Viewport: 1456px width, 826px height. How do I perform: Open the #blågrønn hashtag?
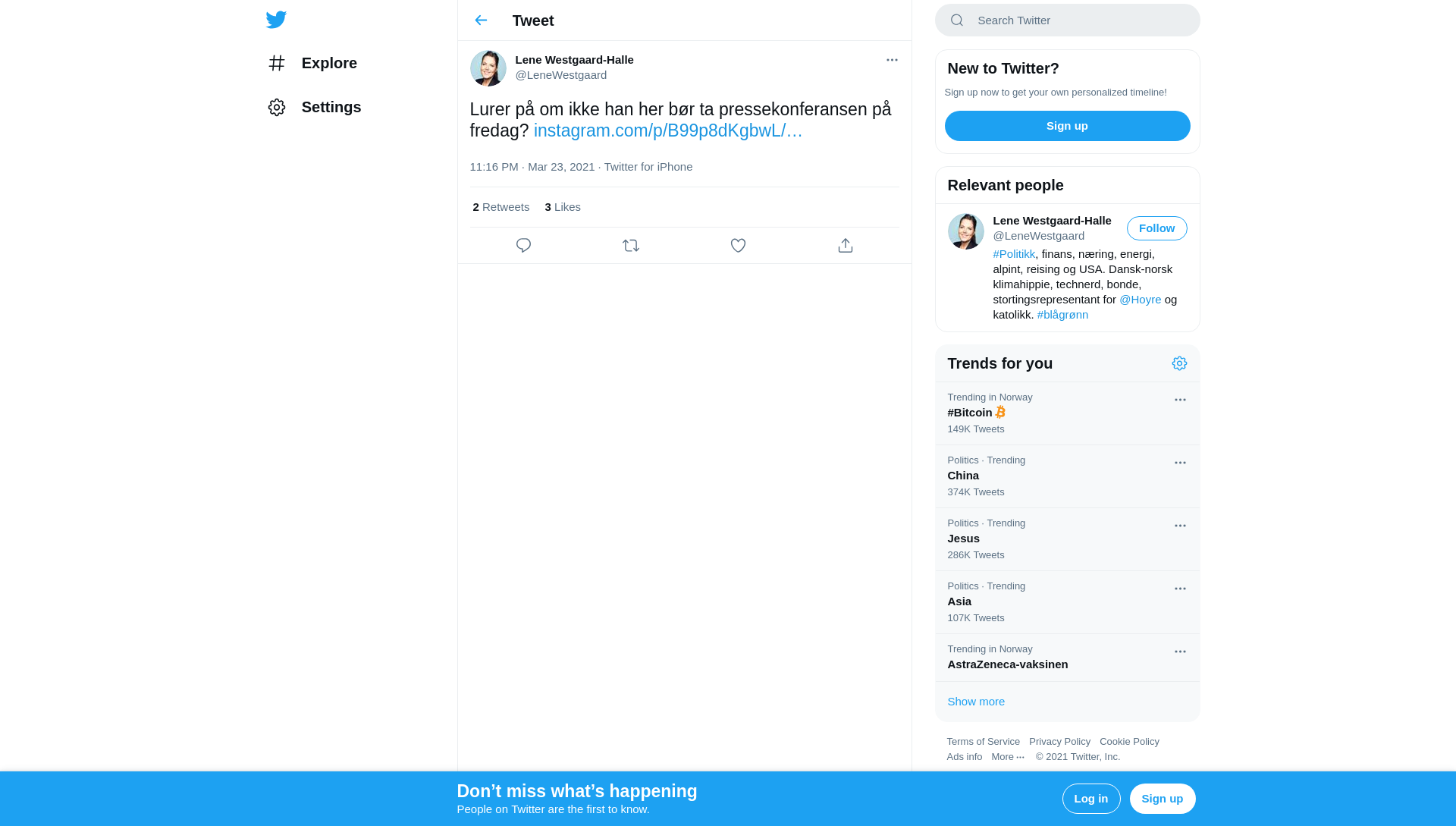point(1062,315)
